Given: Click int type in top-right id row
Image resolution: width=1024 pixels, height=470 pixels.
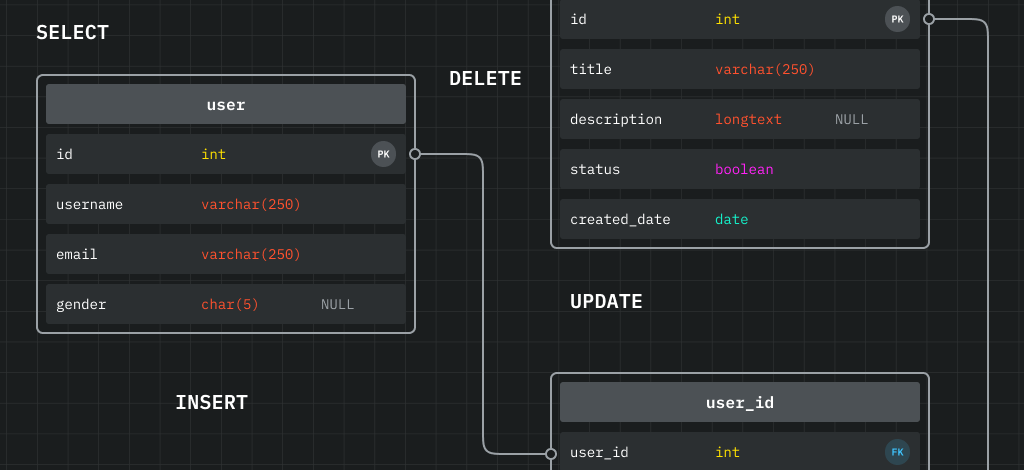Looking at the screenshot, I should [728, 20].
